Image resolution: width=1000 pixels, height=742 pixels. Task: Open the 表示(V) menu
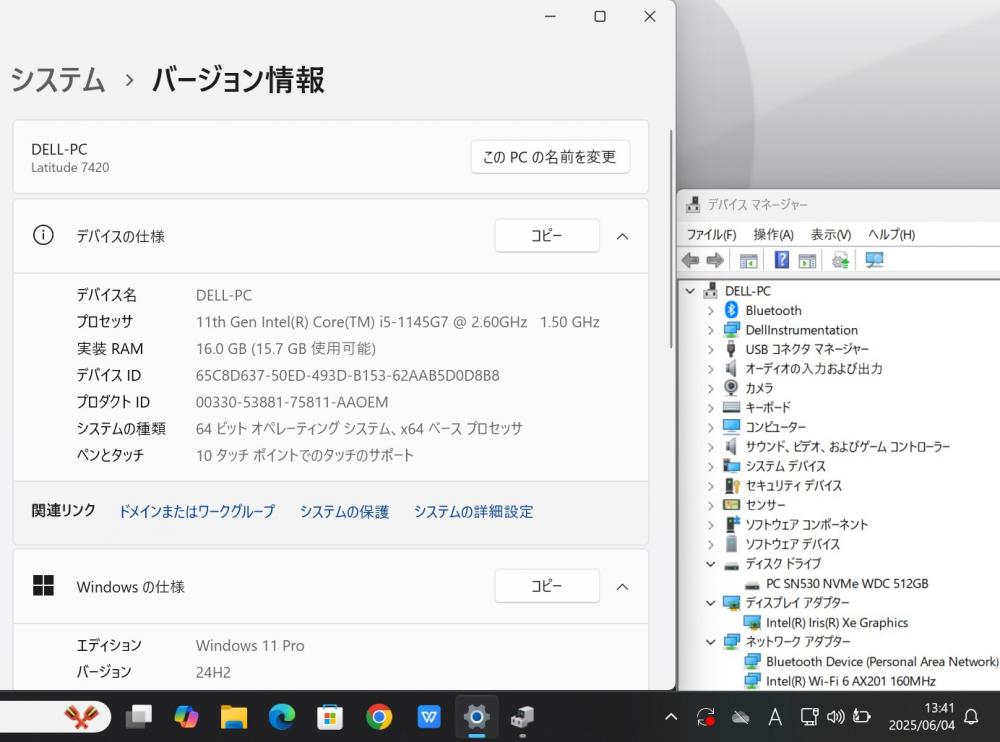830,235
